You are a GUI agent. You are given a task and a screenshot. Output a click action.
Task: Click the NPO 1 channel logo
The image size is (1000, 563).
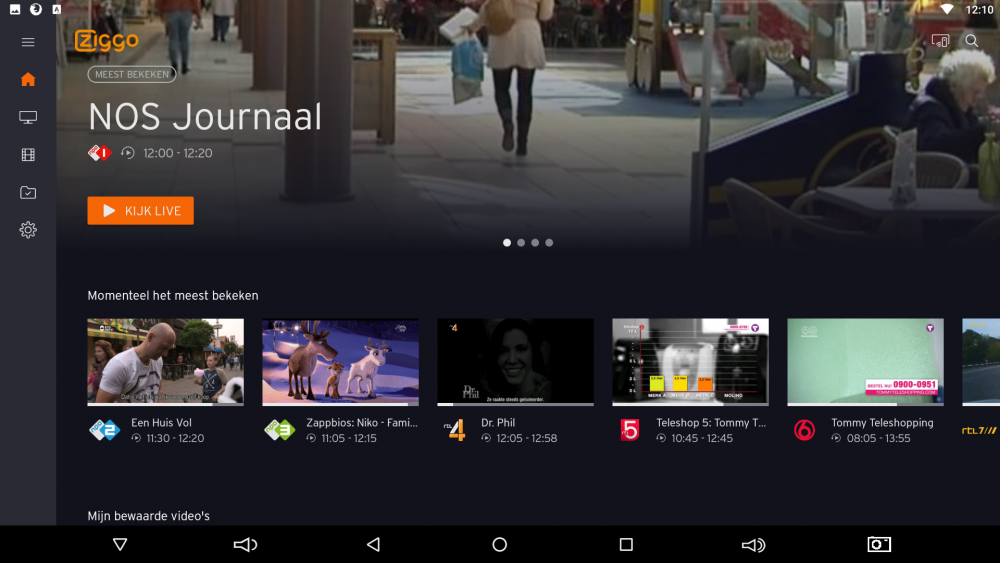(x=99, y=153)
